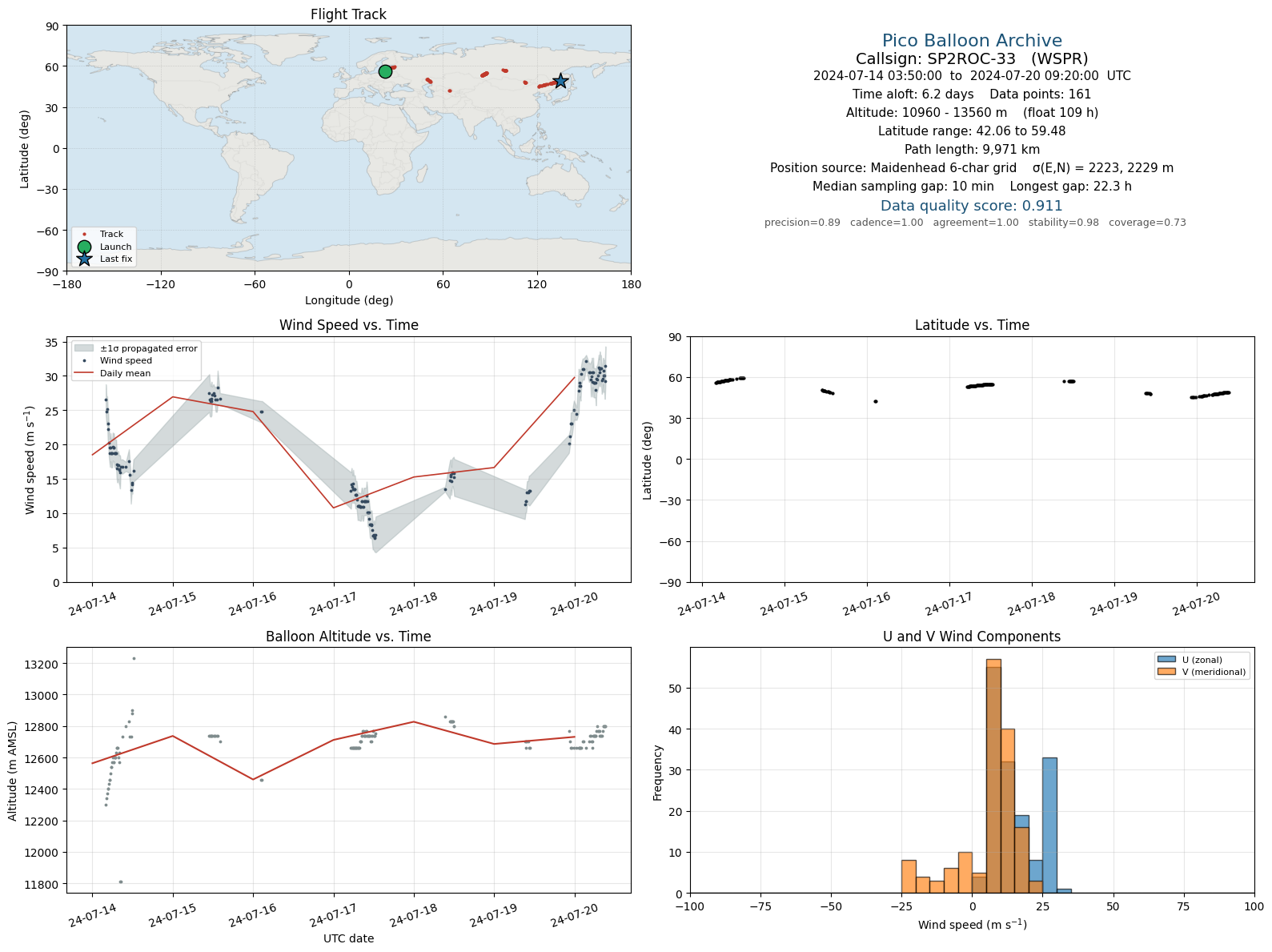Click the Time aloft and Data points line
The image size is (1272, 952).
pyautogui.click(x=972, y=94)
